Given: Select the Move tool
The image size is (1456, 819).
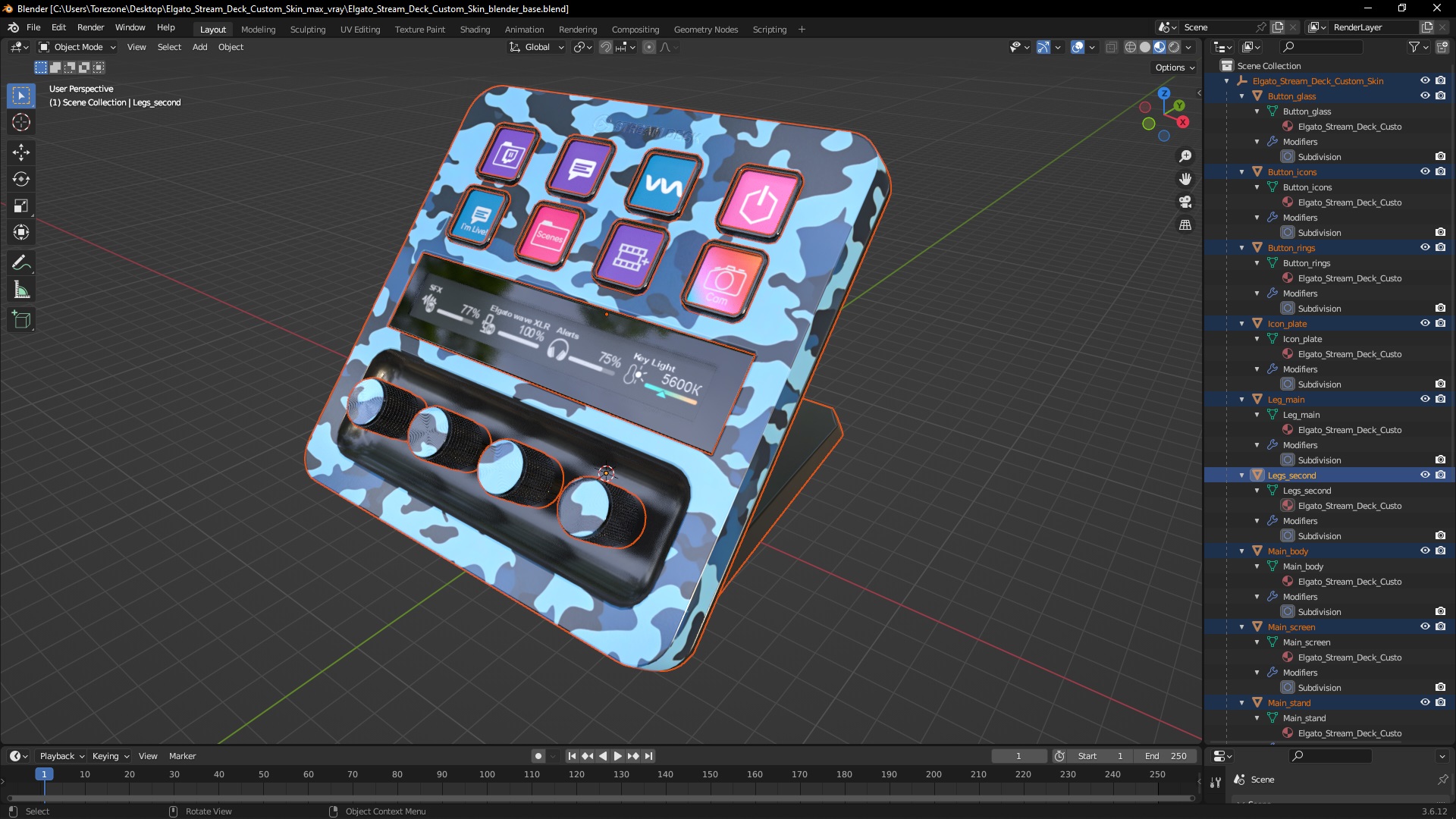Looking at the screenshot, I should click(21, 152).
